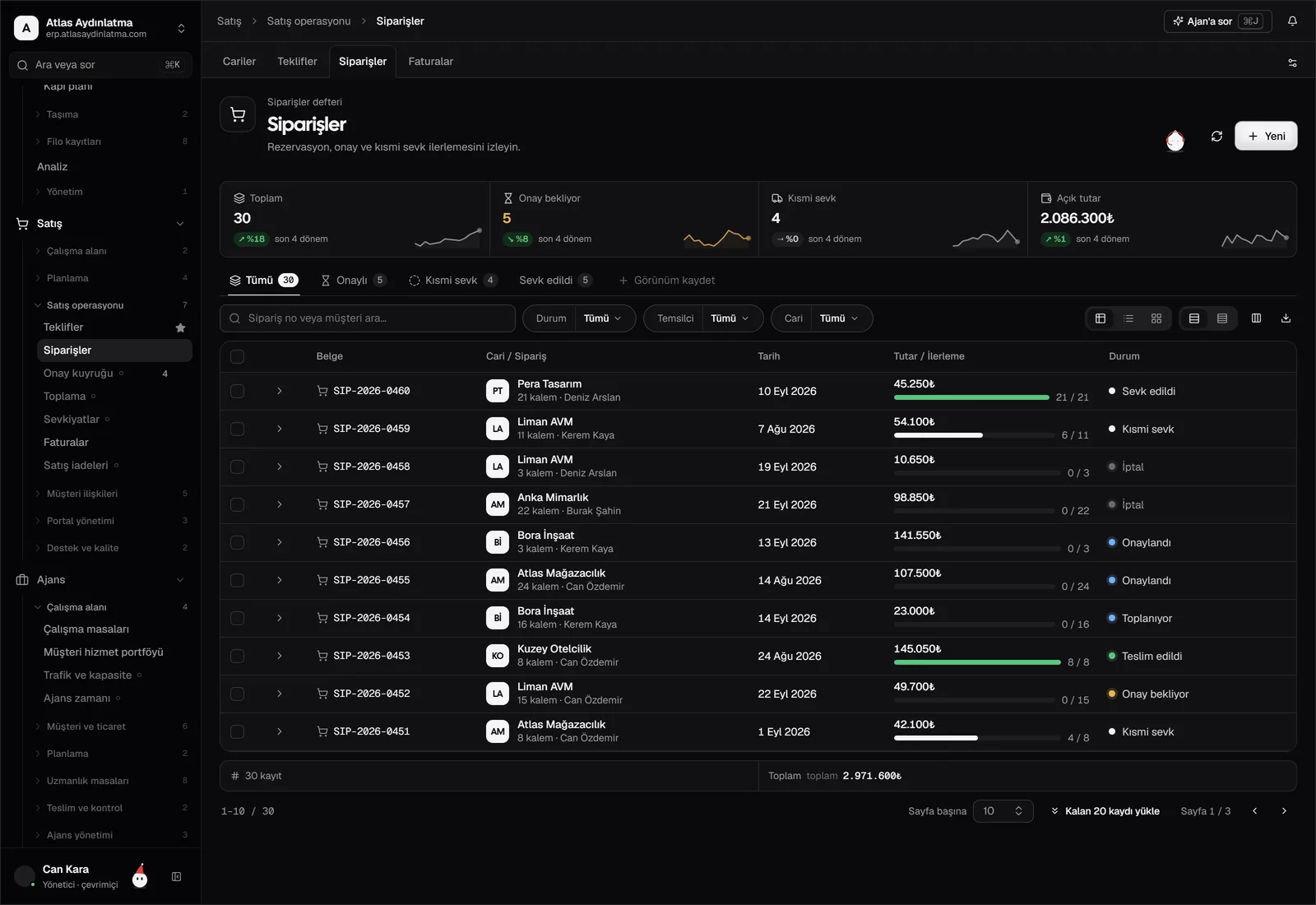Open column settings icon

coord(1256,318)
